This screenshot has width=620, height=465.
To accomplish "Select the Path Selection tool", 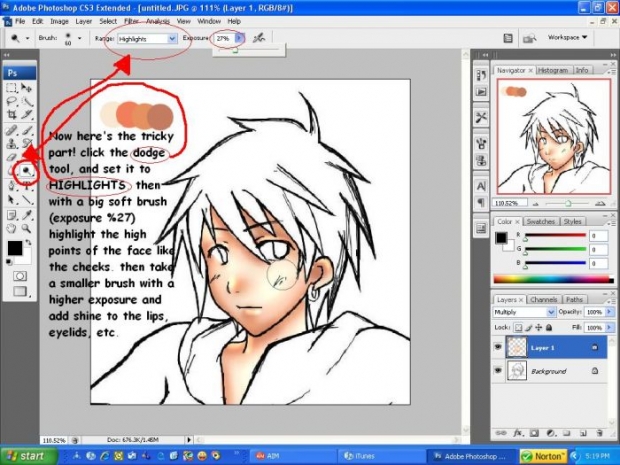I will tap(12, 199).
